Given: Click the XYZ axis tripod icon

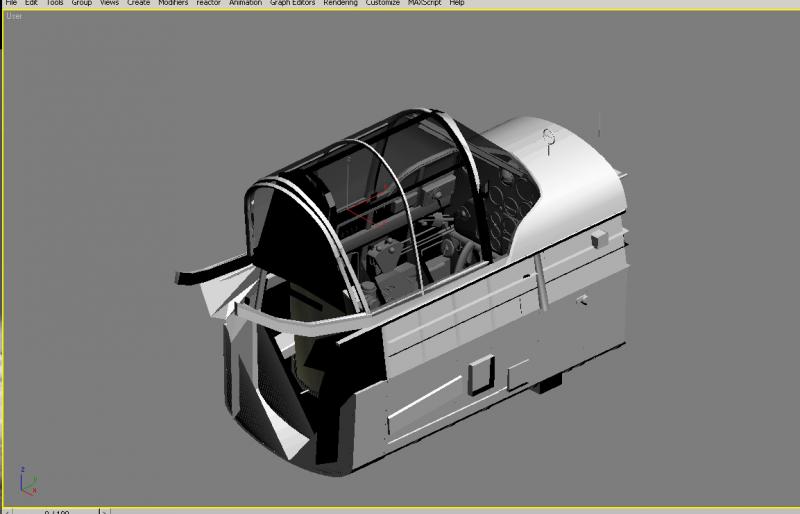Looking at the screenshot, I should coord(28,480).
